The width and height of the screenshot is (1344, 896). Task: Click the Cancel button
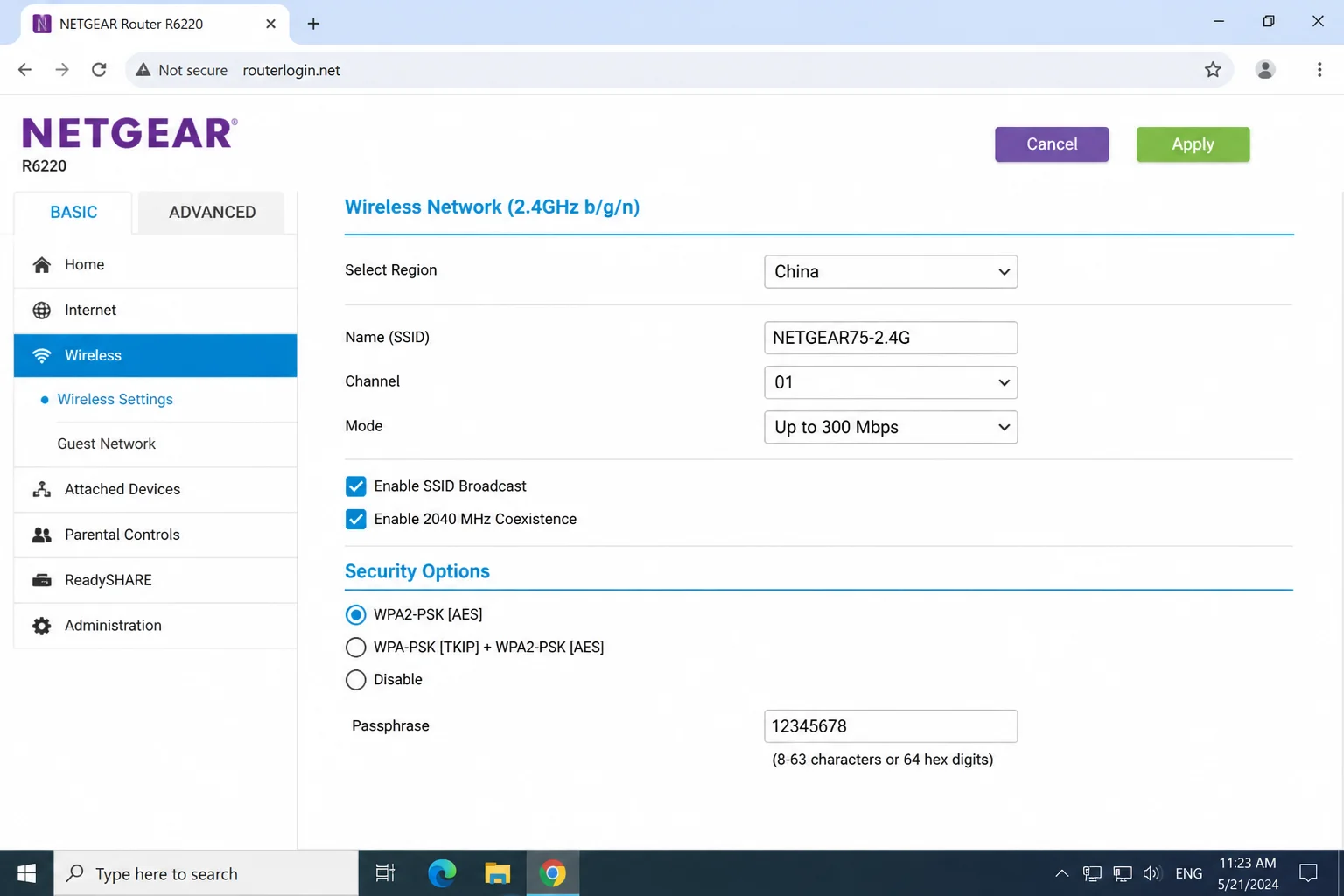(x=1052, y=144)
